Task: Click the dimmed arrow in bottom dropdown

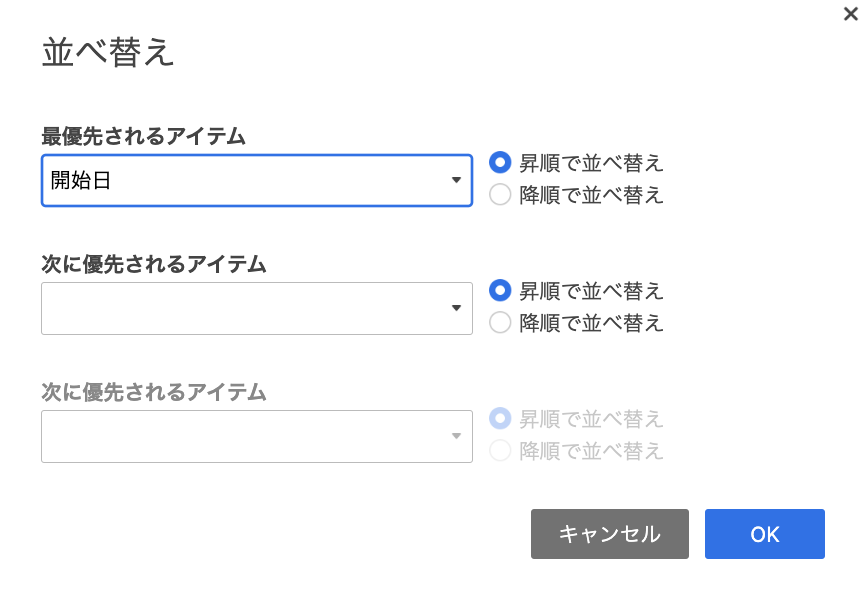Action: point(456,436)
